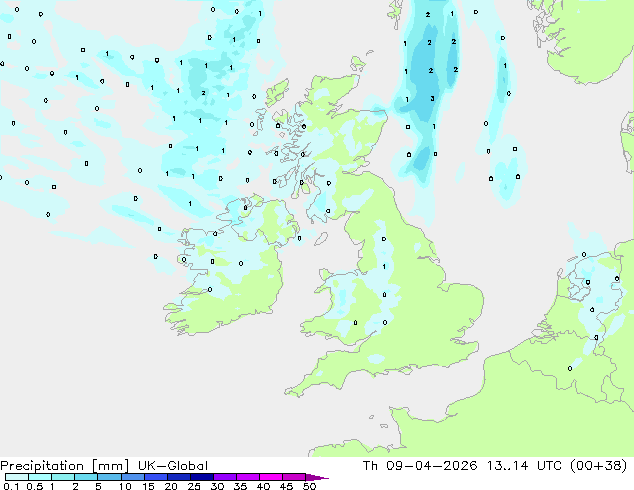Click the "Precipitation" title word
The height and width of the screenshot is (490, 634).
coord(42,466)
